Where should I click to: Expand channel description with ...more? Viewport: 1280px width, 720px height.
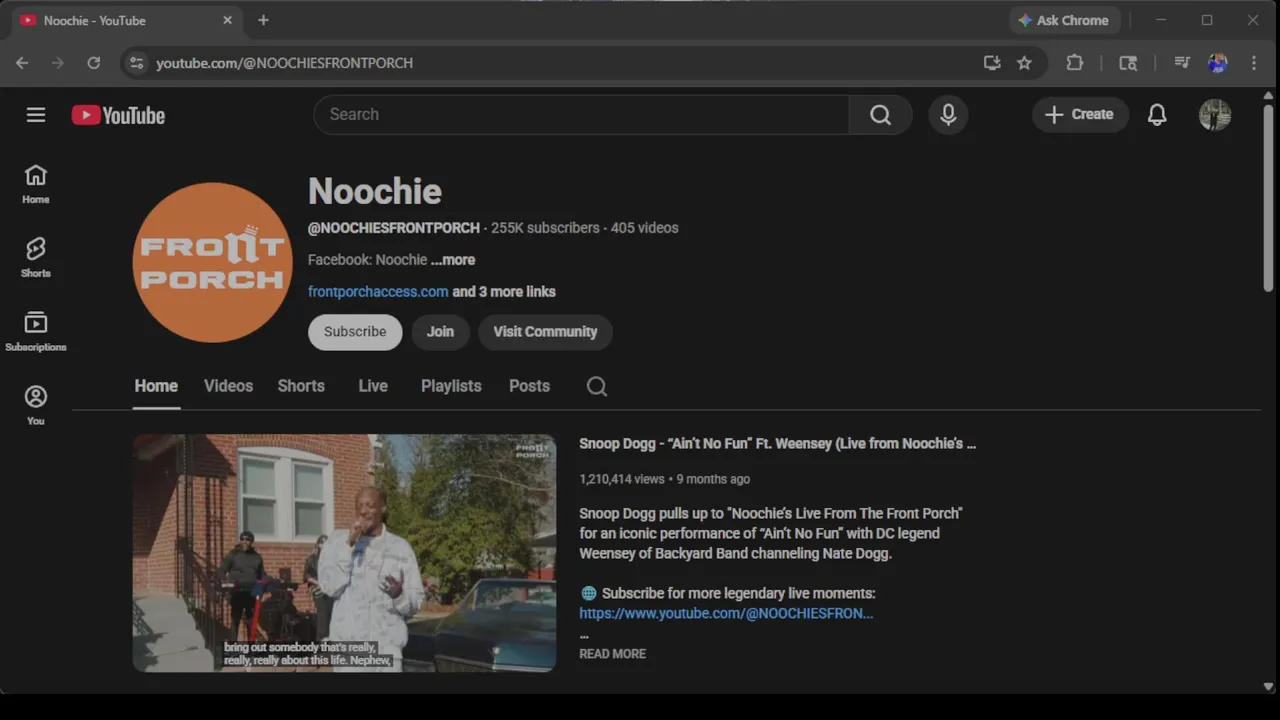point(453,260)
